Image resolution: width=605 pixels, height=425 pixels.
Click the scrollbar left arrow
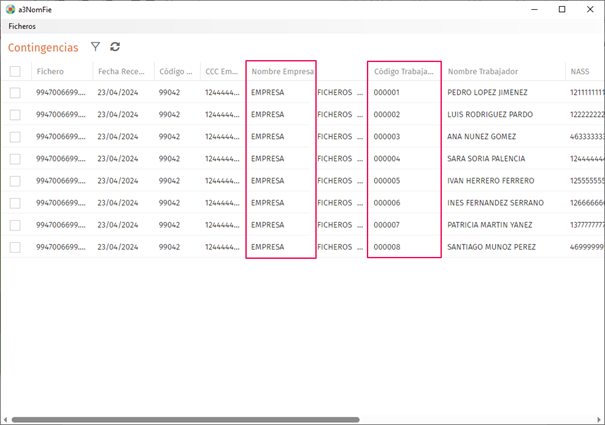pyautogui.click(x=5, y=420)
